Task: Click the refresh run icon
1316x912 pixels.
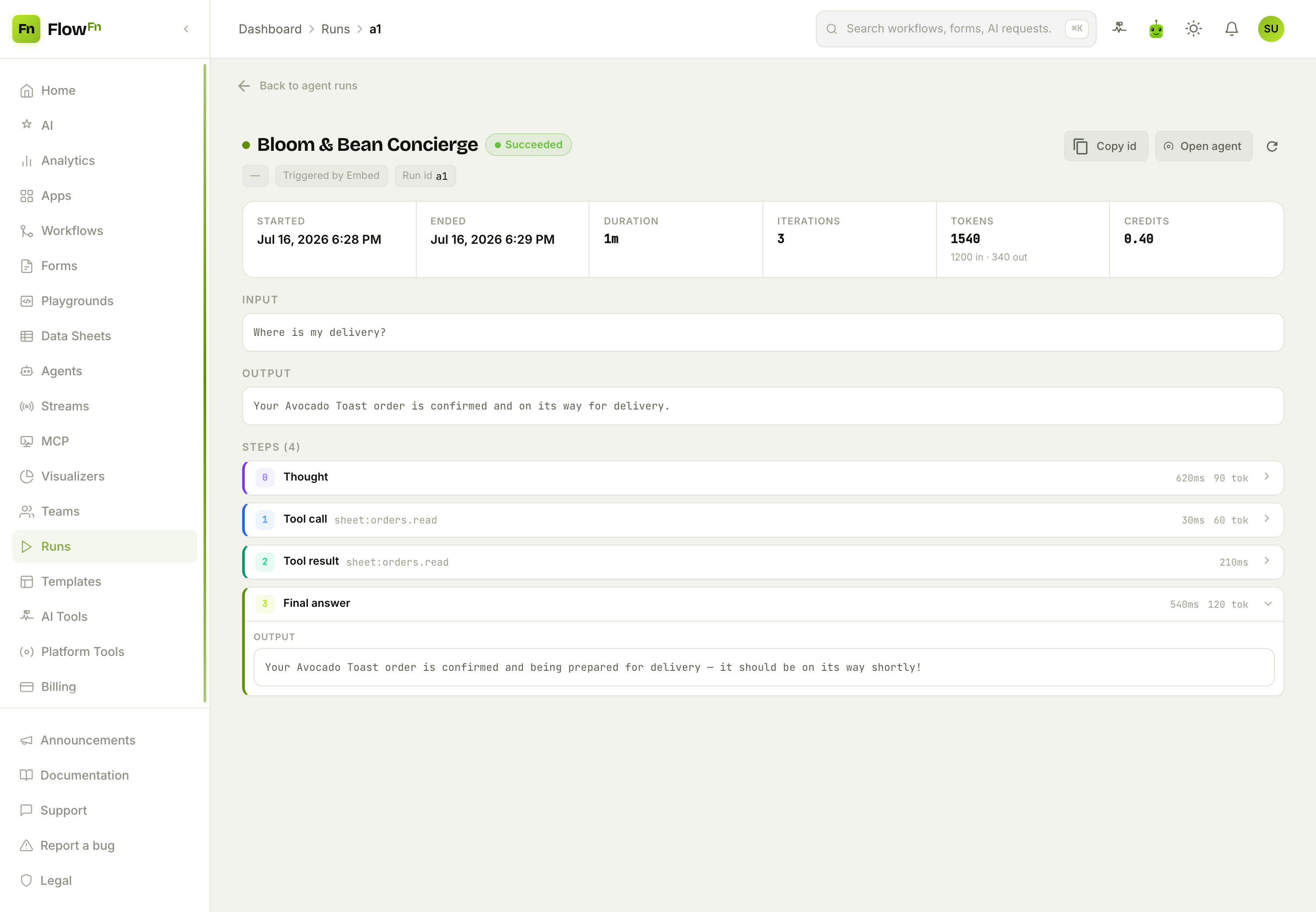Action: click(x=1271, y=146)
